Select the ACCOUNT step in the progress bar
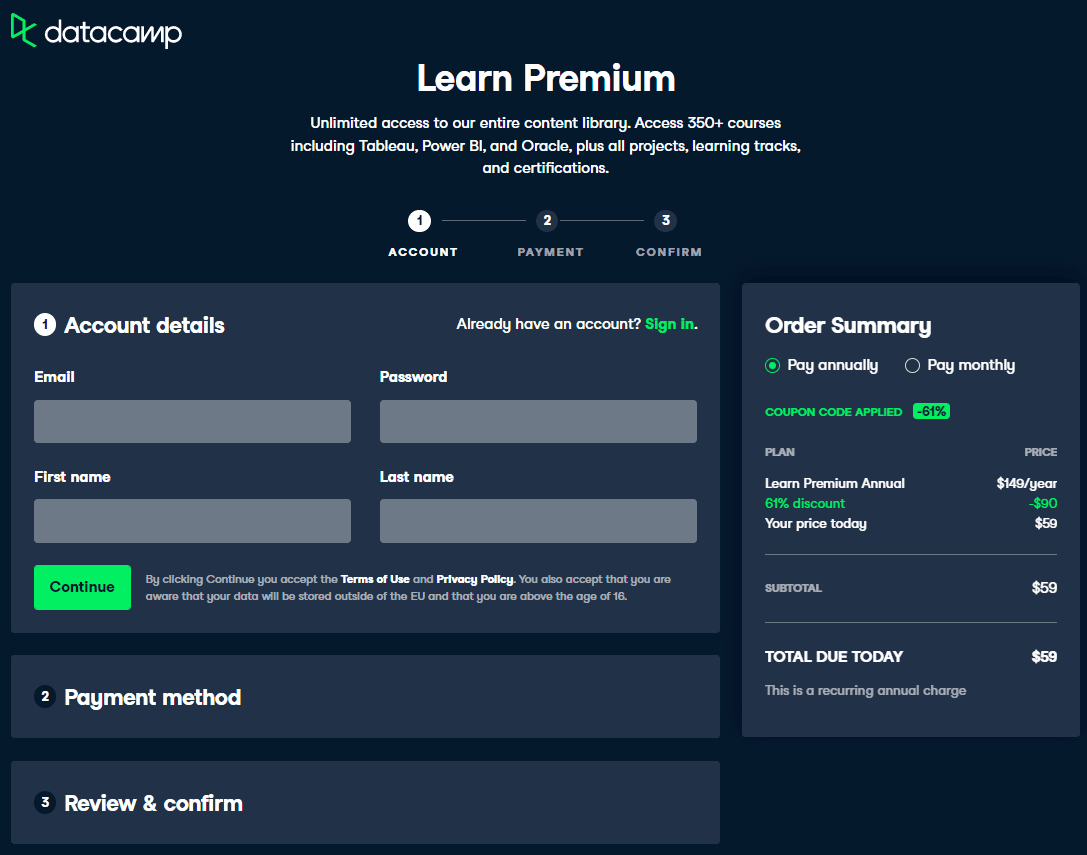 tap(422, 236)
